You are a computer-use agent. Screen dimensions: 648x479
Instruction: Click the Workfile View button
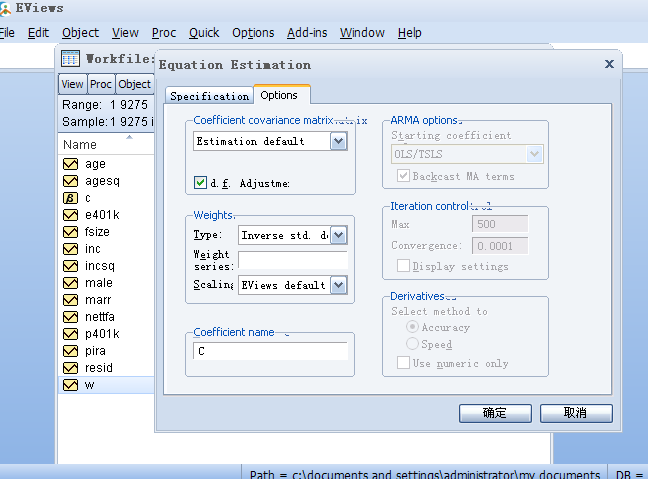[72, 84]
